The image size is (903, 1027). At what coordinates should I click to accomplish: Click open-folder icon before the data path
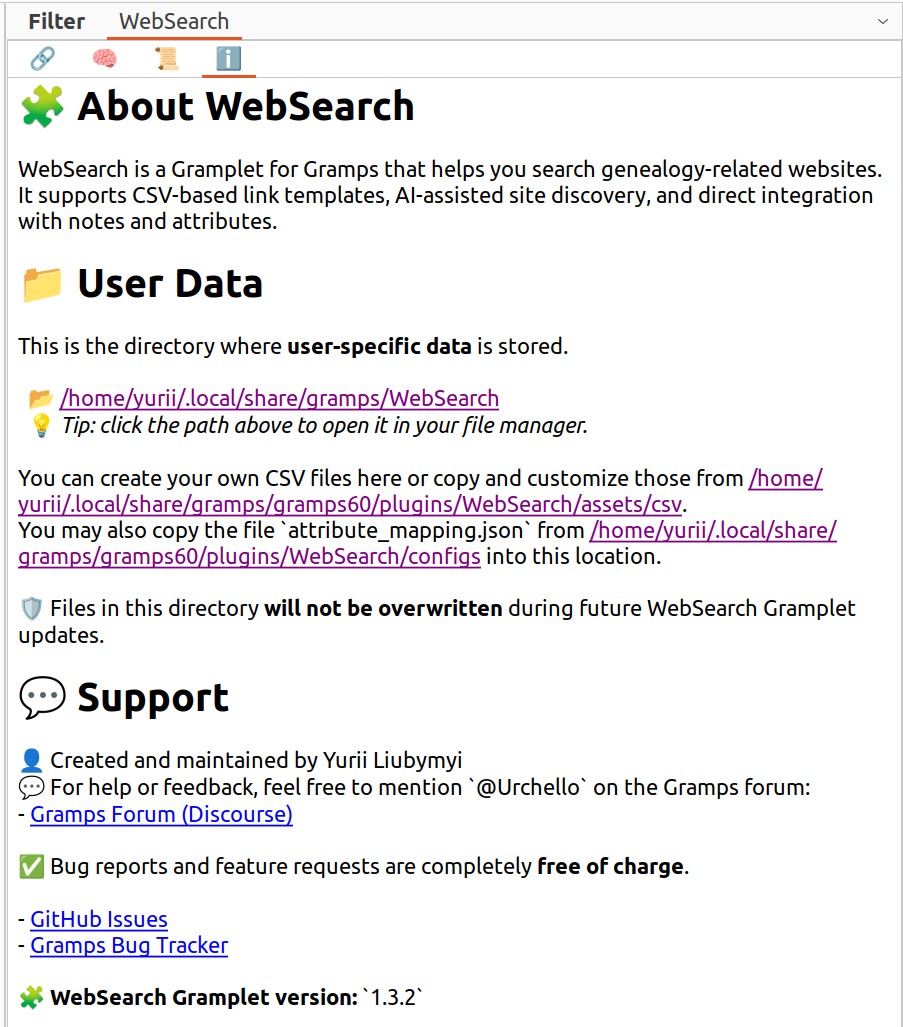[41, 398]
